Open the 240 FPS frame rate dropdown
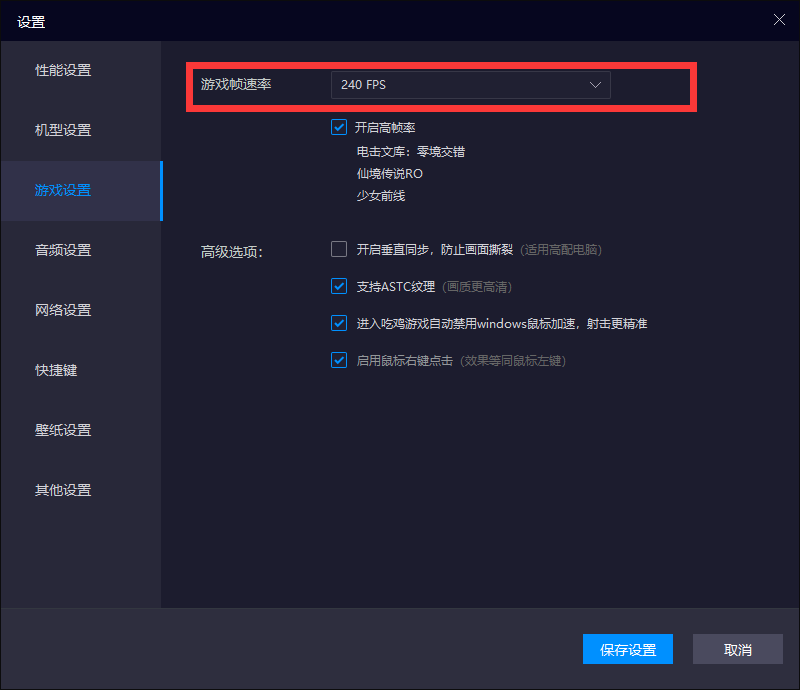Image resolution: width=800 pixels, height=690 pixels. click(x=470, y=84)
